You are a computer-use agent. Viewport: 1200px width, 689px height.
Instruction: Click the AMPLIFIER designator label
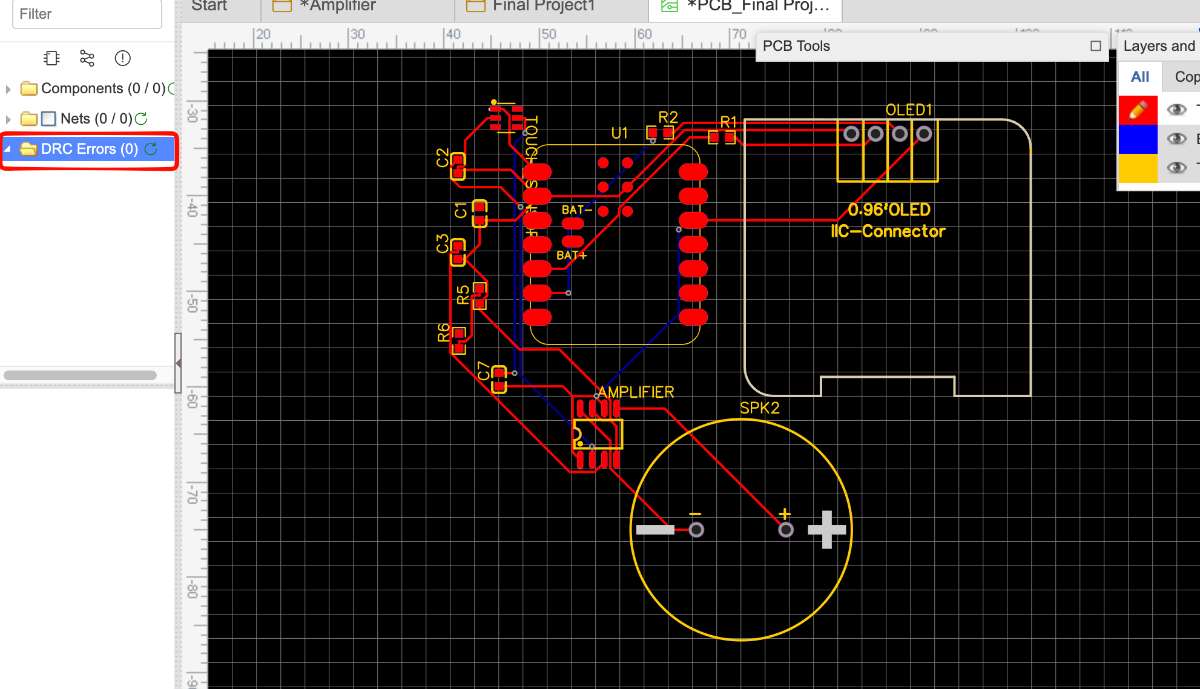[x=636, y=392]
